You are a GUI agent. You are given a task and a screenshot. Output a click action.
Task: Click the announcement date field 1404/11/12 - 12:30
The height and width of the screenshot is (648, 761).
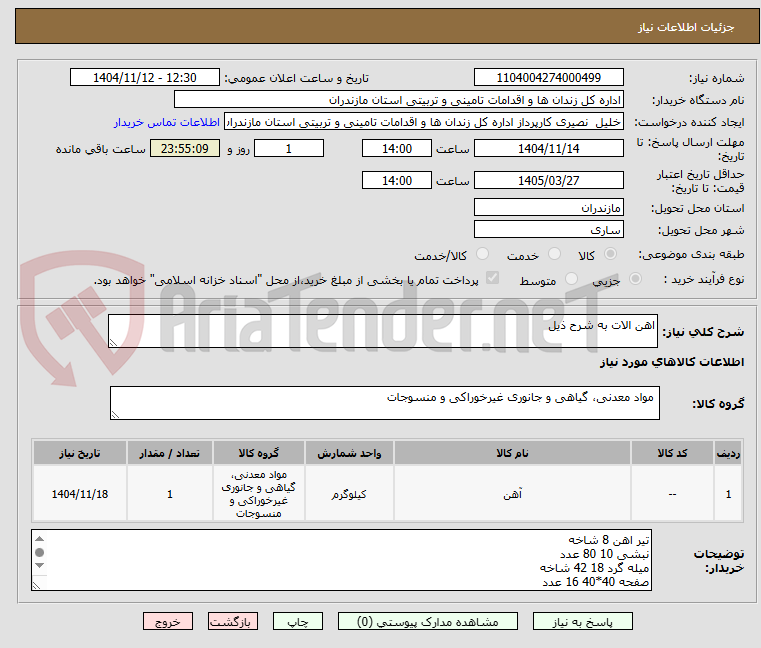(145, 78)
